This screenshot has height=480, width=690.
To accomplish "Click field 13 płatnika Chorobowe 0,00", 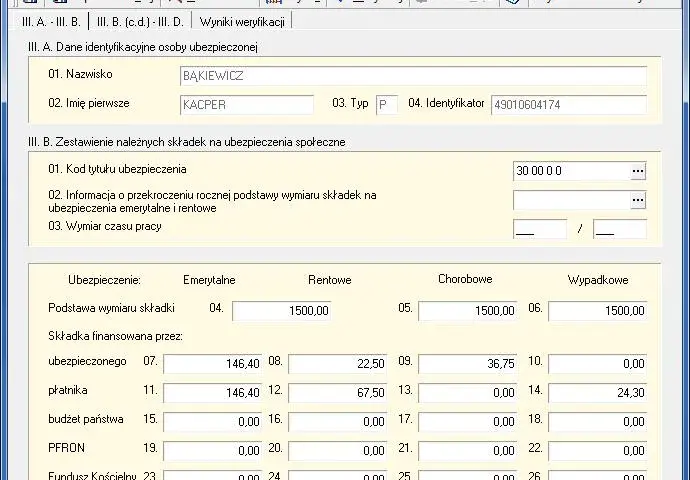I will pos(467,393).
